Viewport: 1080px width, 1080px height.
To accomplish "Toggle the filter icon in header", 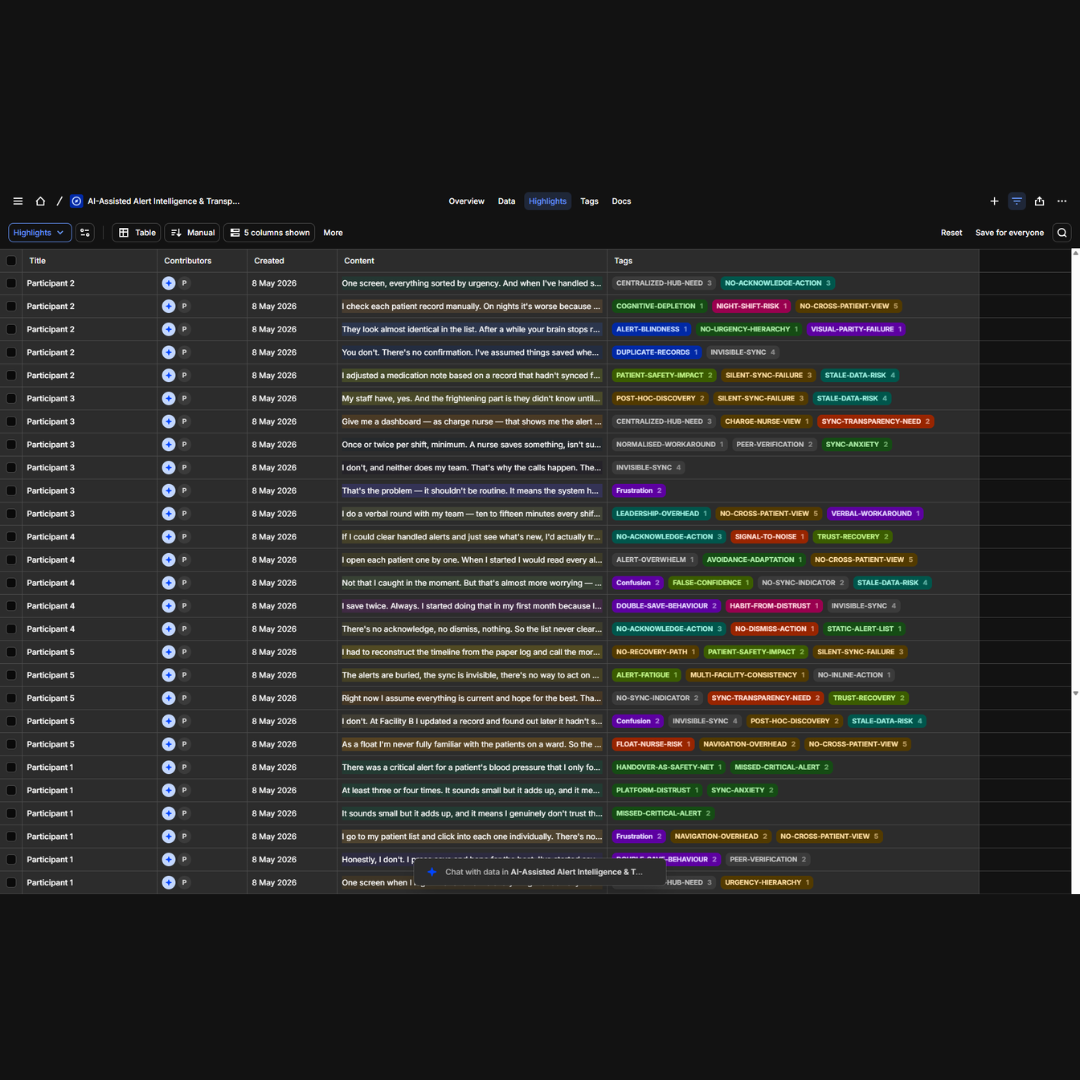I will pos(1017,201).
